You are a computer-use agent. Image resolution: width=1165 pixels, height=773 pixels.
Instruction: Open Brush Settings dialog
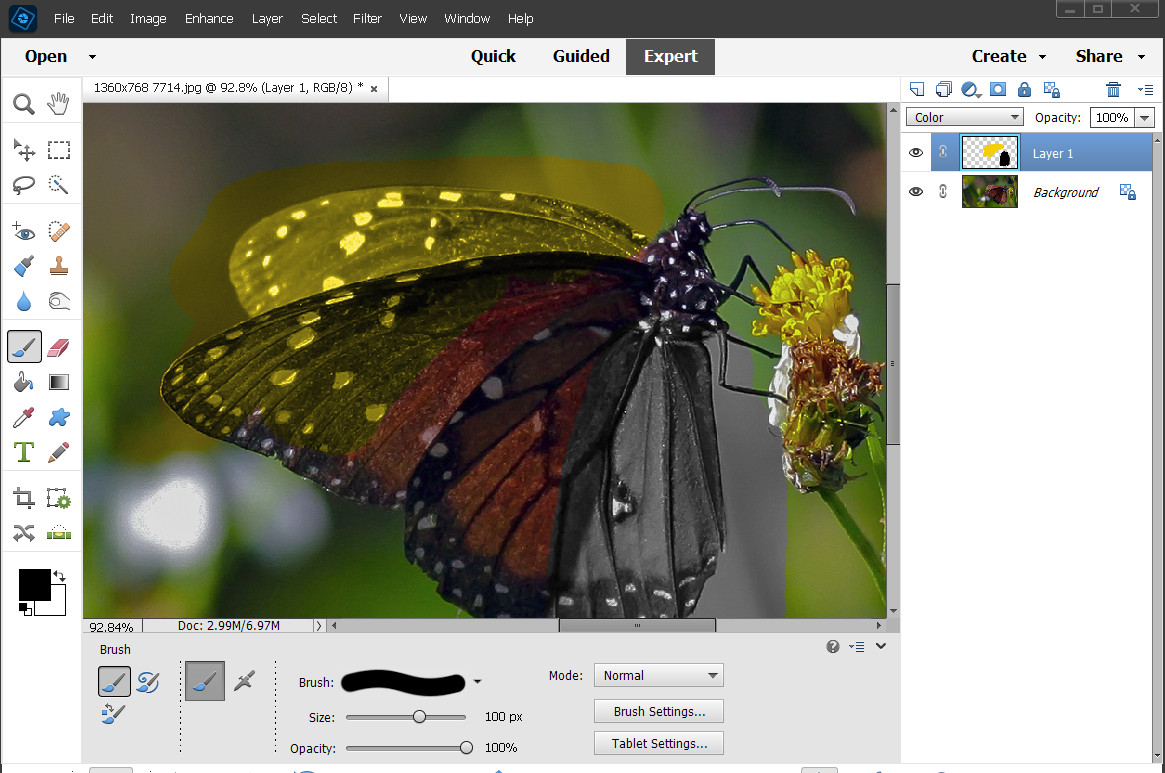(x=658, y=711)
